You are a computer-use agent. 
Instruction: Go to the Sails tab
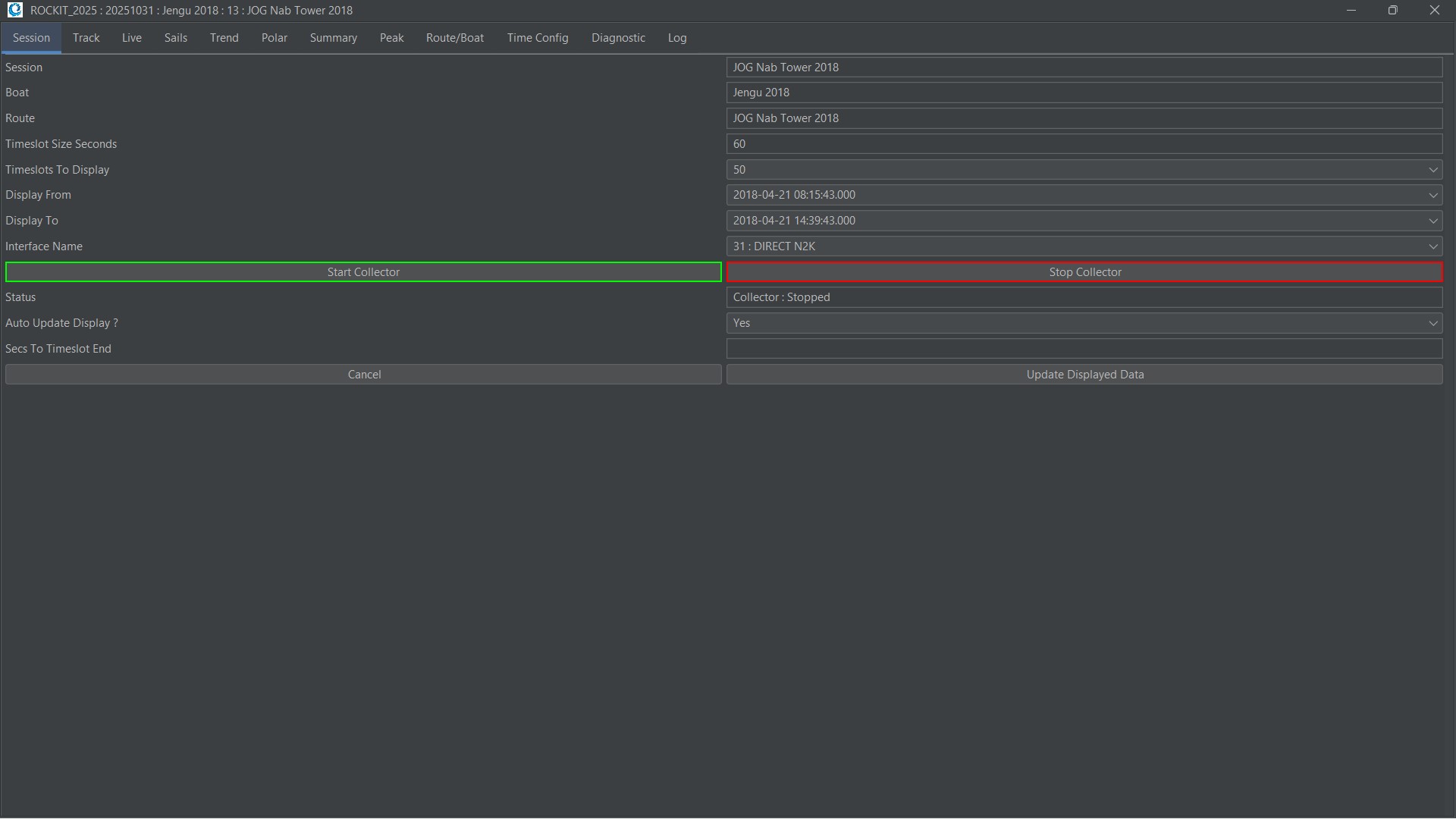point(175,38)
